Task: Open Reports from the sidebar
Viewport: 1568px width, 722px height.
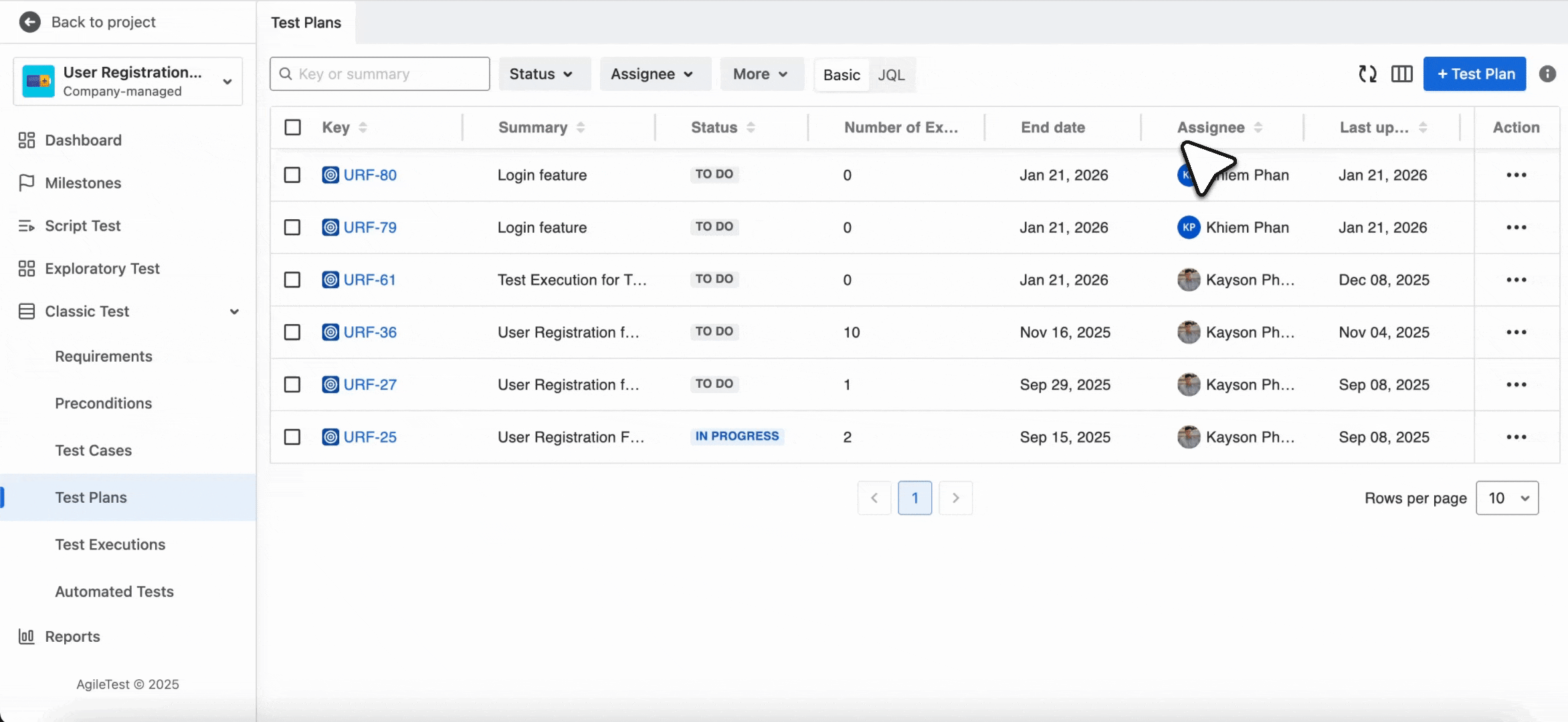Action: click(x=72, y=636)
